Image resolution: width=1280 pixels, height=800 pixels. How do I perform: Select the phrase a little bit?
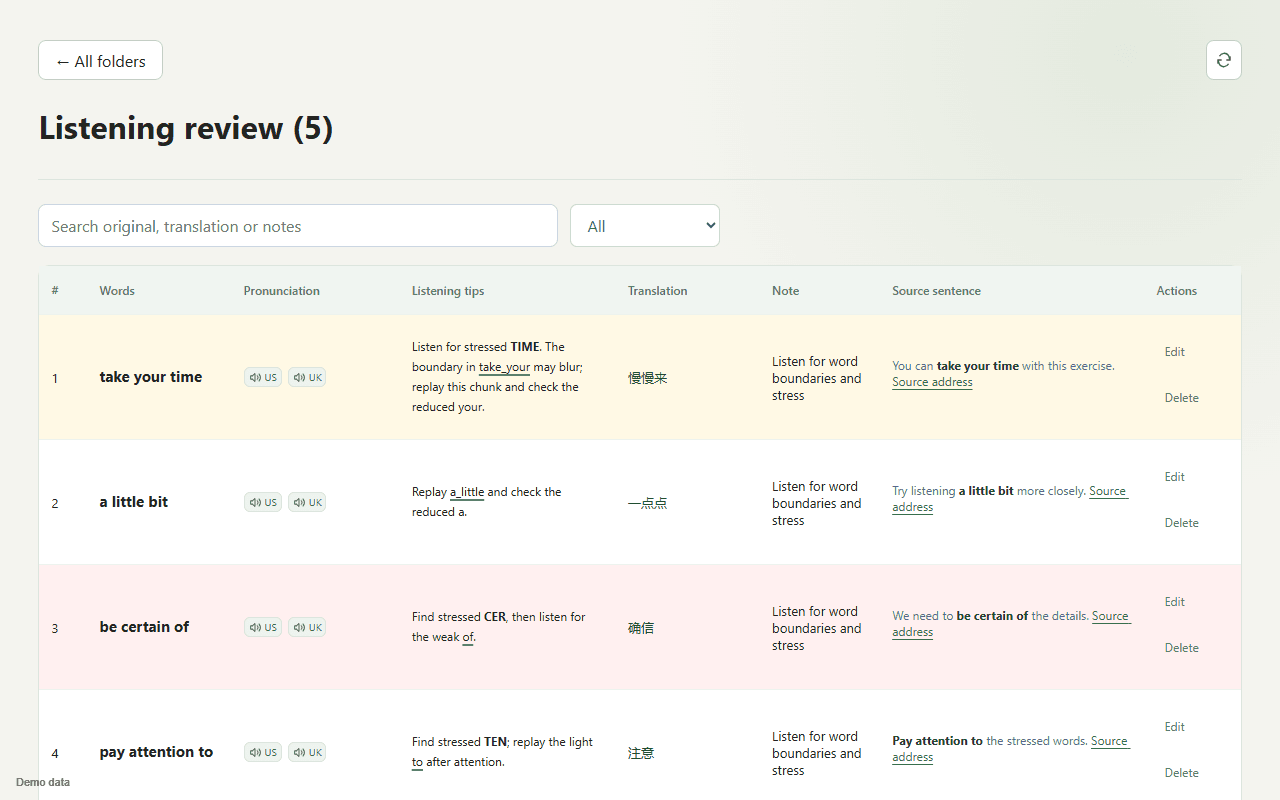(x=134, y=502)
